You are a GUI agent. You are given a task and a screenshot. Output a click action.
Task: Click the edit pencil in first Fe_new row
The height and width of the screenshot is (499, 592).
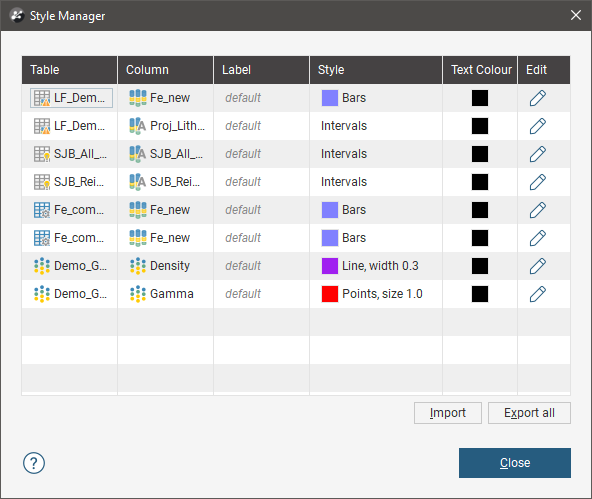tap(538, 98)
